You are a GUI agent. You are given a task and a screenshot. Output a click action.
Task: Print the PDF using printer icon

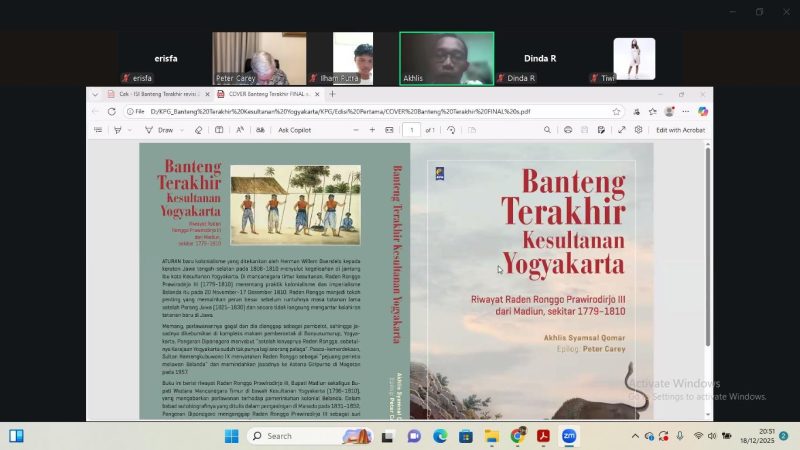[568, 130]
